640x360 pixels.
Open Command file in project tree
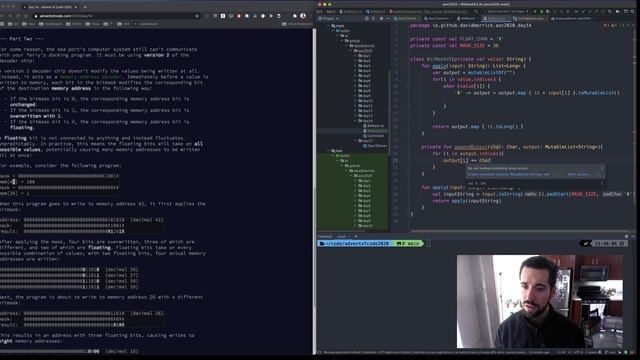point(374,136)
